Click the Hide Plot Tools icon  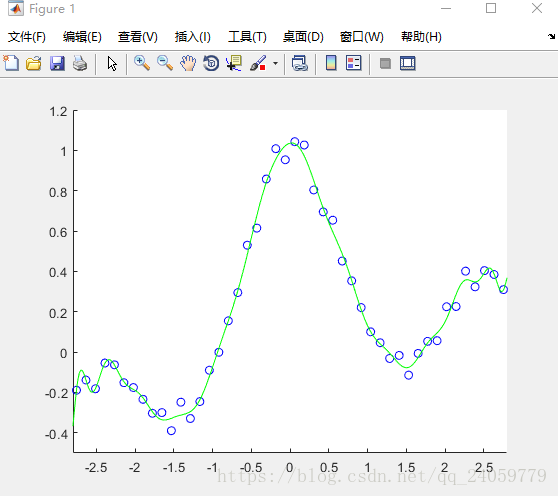(385, 64)
